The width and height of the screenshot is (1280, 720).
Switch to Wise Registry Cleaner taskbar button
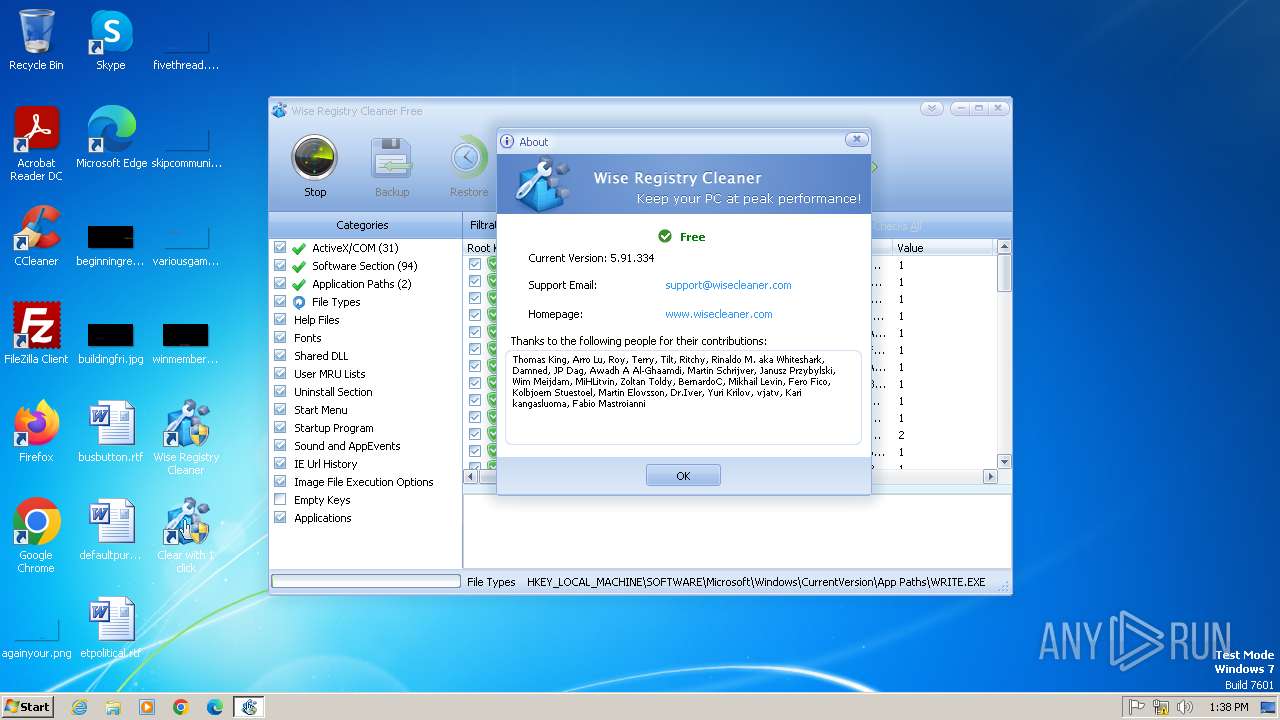coord(249,707)
